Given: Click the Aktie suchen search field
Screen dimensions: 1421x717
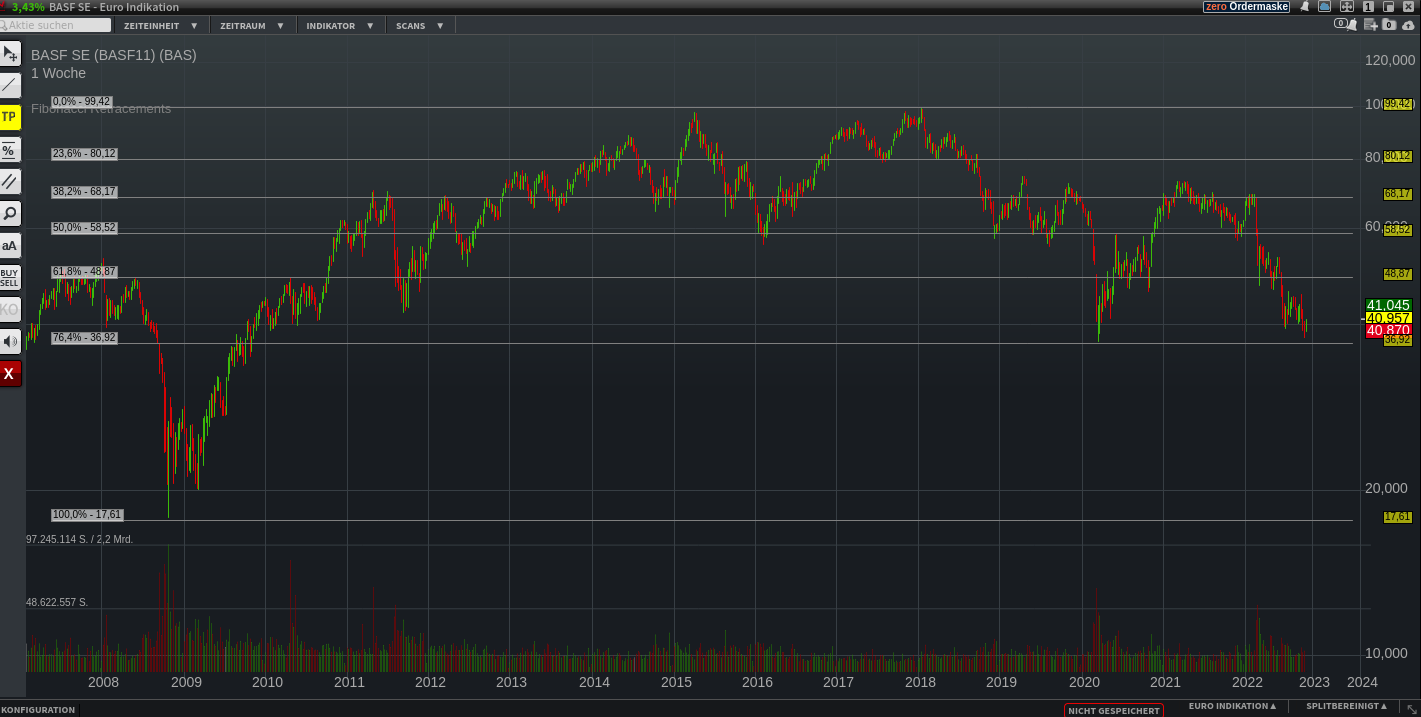Looking at the screenshot, I should click(x=55, y=25).
